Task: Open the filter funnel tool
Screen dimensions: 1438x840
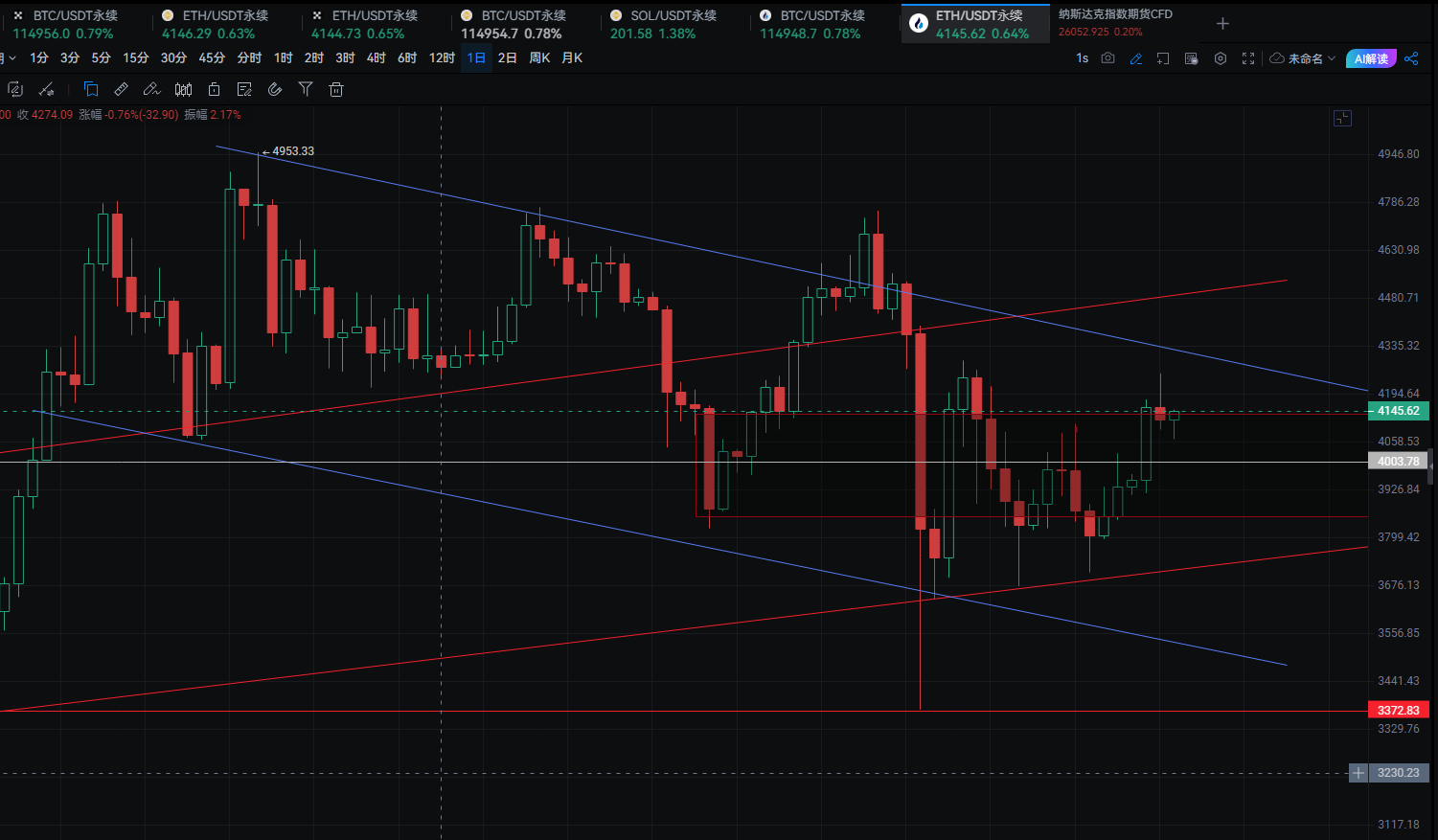Action: [x=306, y=89]
